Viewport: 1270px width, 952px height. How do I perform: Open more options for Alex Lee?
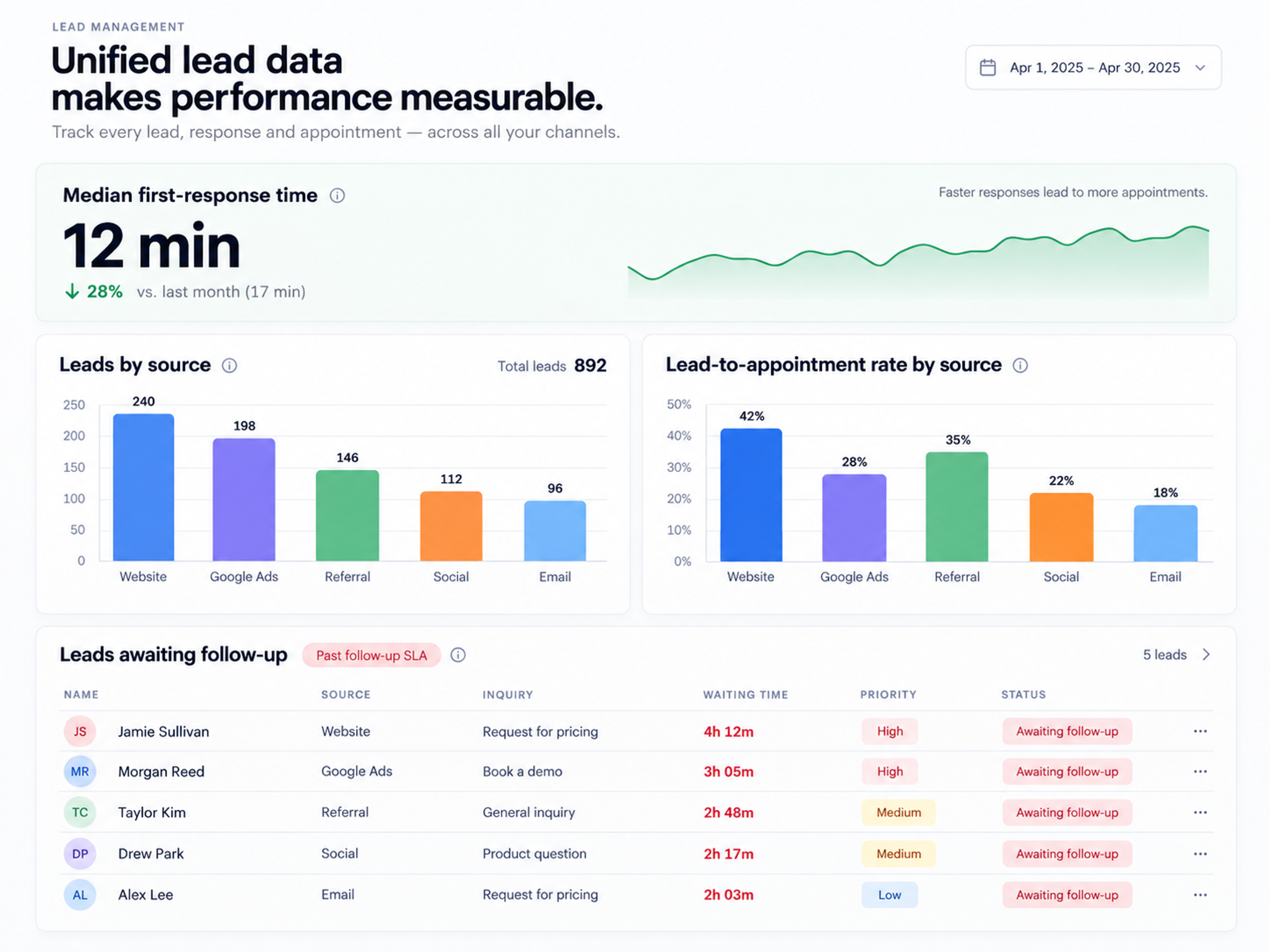tap(1200, 894)
